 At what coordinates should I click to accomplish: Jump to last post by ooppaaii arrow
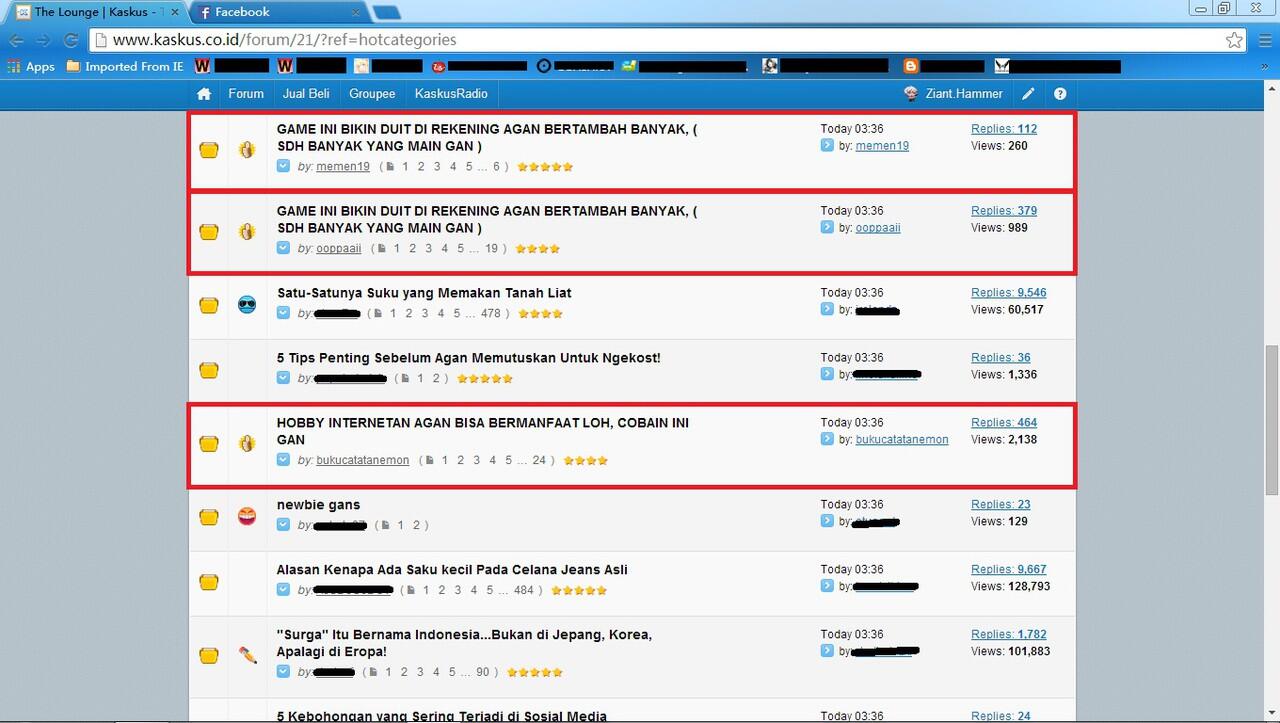827,227
